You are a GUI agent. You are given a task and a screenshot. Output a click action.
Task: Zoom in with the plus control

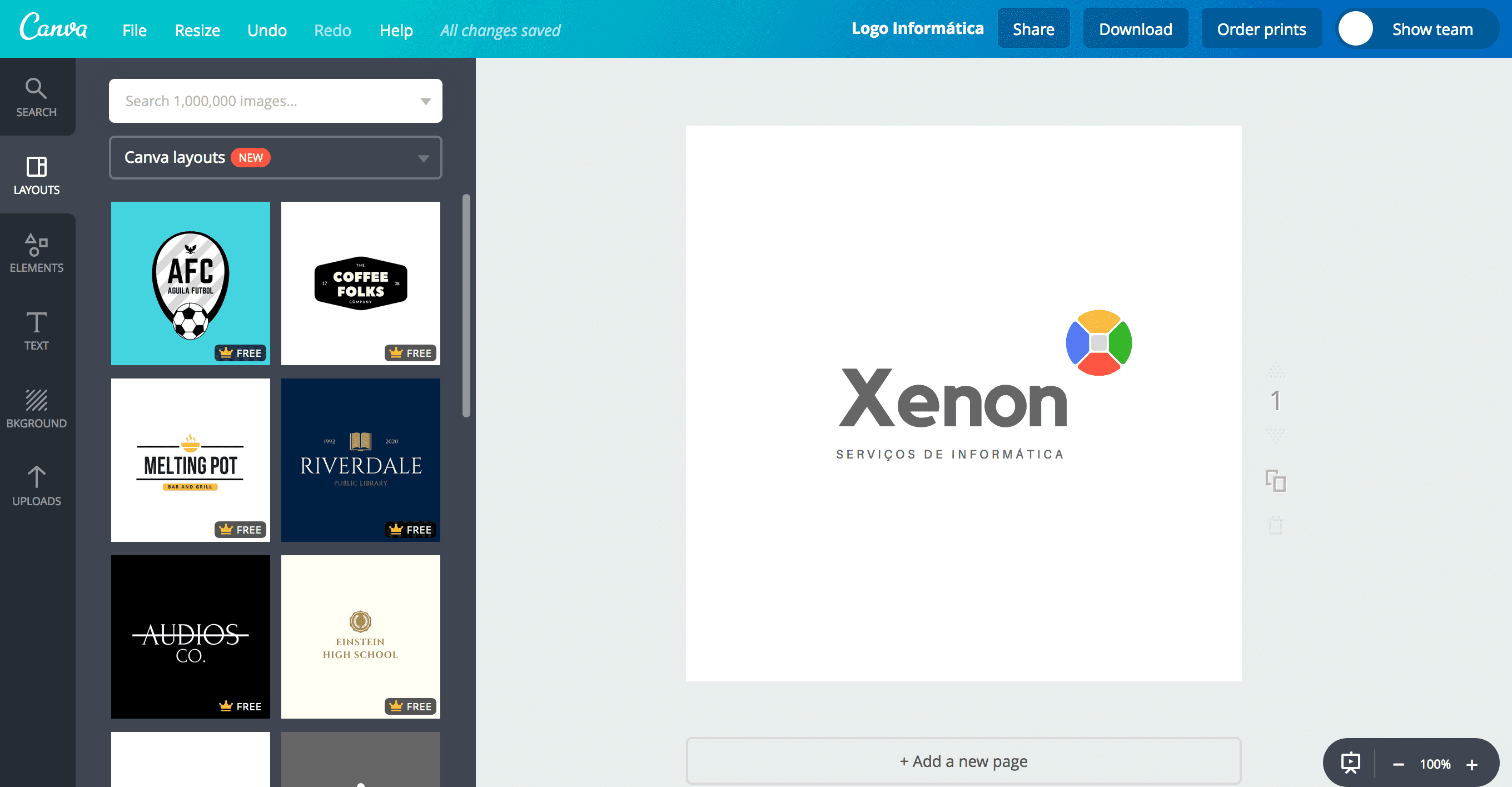point(1472,764)
